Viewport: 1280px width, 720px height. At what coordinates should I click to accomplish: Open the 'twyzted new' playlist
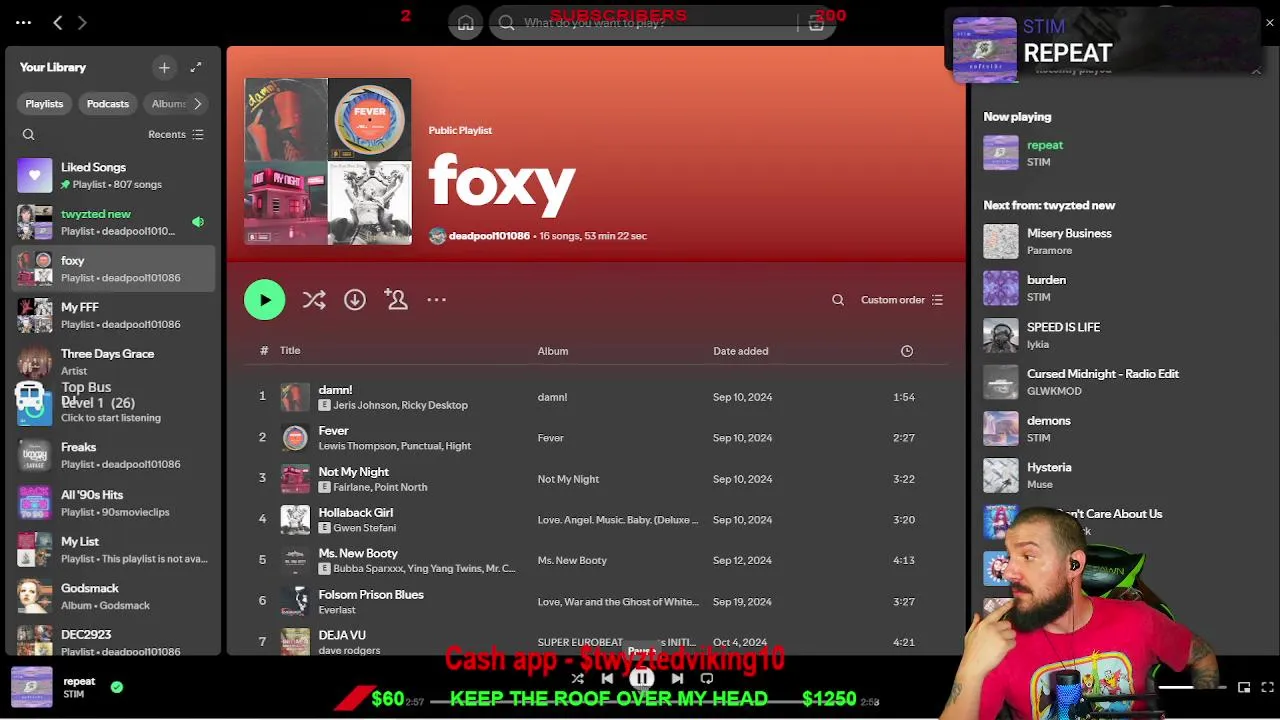(x=113, y=222)
